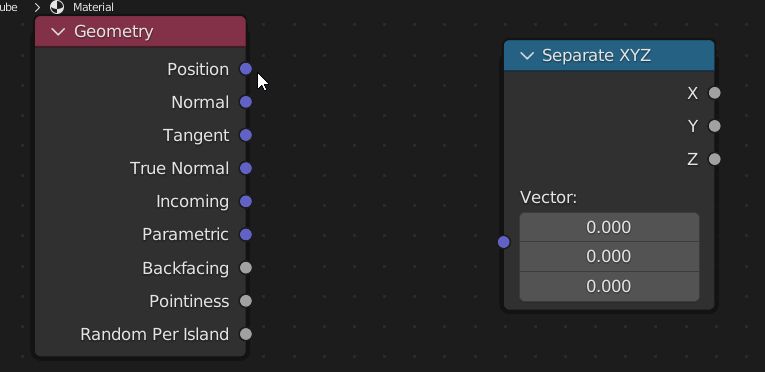The height and width of the screenshot is (372, 765).
Task: Click the Pointiness output socket
Action: click(x=246, y=301)
